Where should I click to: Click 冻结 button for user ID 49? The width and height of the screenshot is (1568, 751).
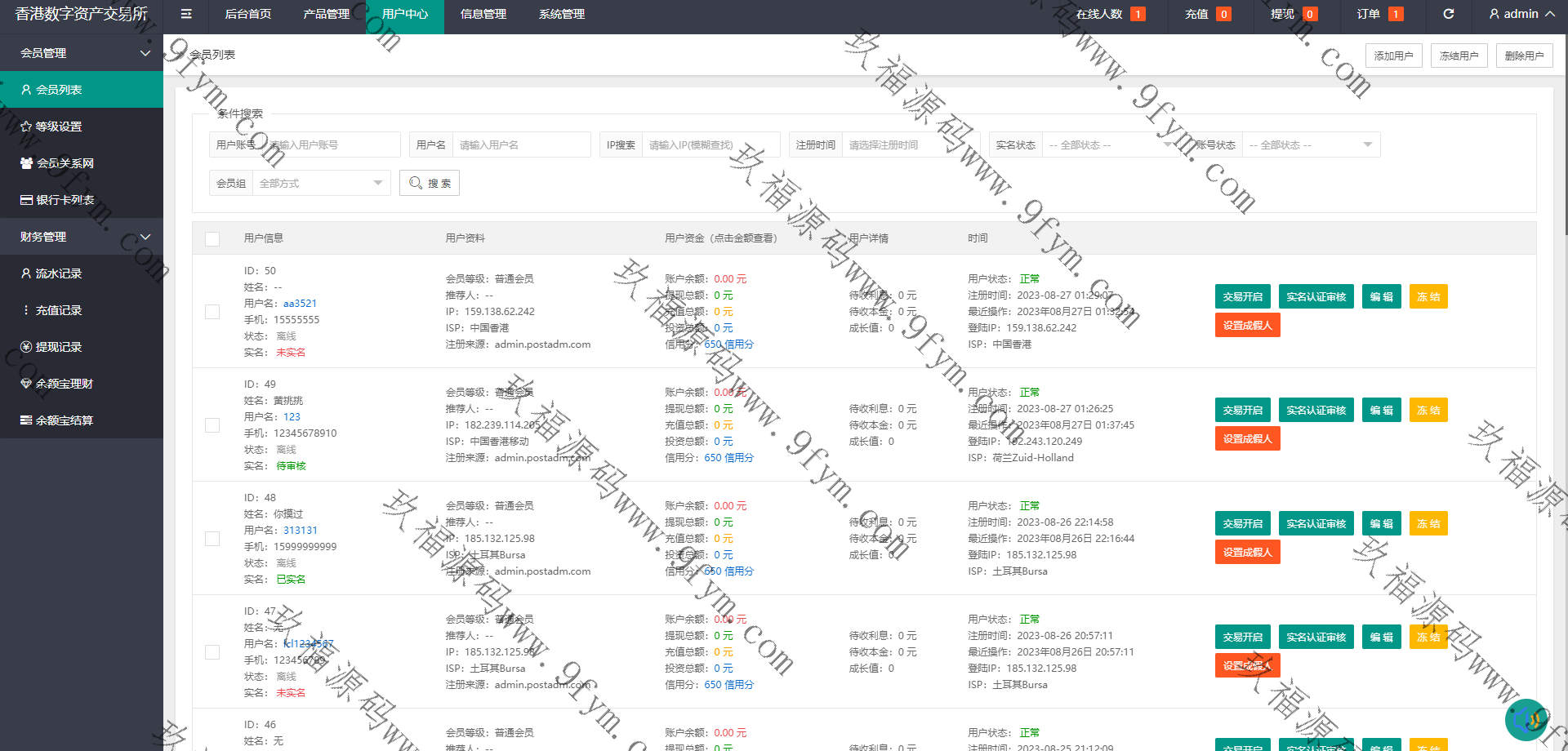coord(1428,411)
